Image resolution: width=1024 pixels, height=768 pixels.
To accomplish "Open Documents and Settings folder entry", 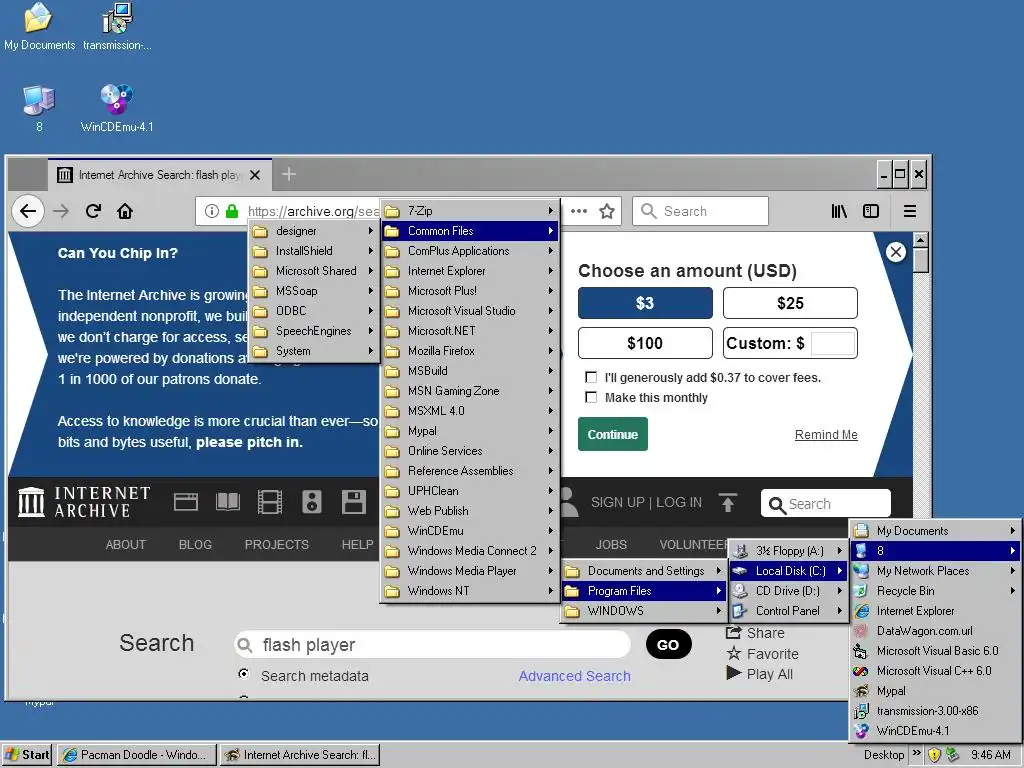I will (x=644, y=571).
